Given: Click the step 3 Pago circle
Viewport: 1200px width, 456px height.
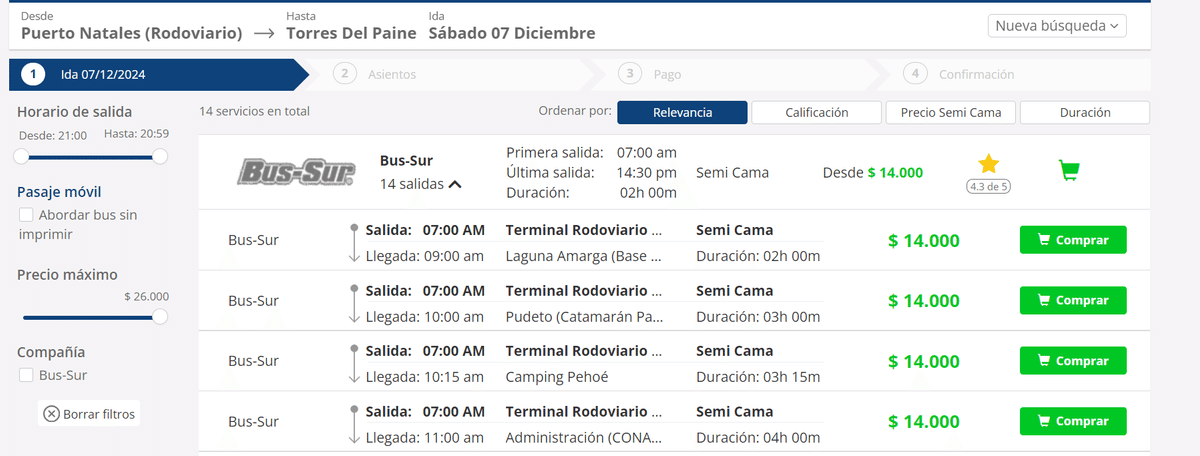Looking at the screenshot, I should coord(630,74).
